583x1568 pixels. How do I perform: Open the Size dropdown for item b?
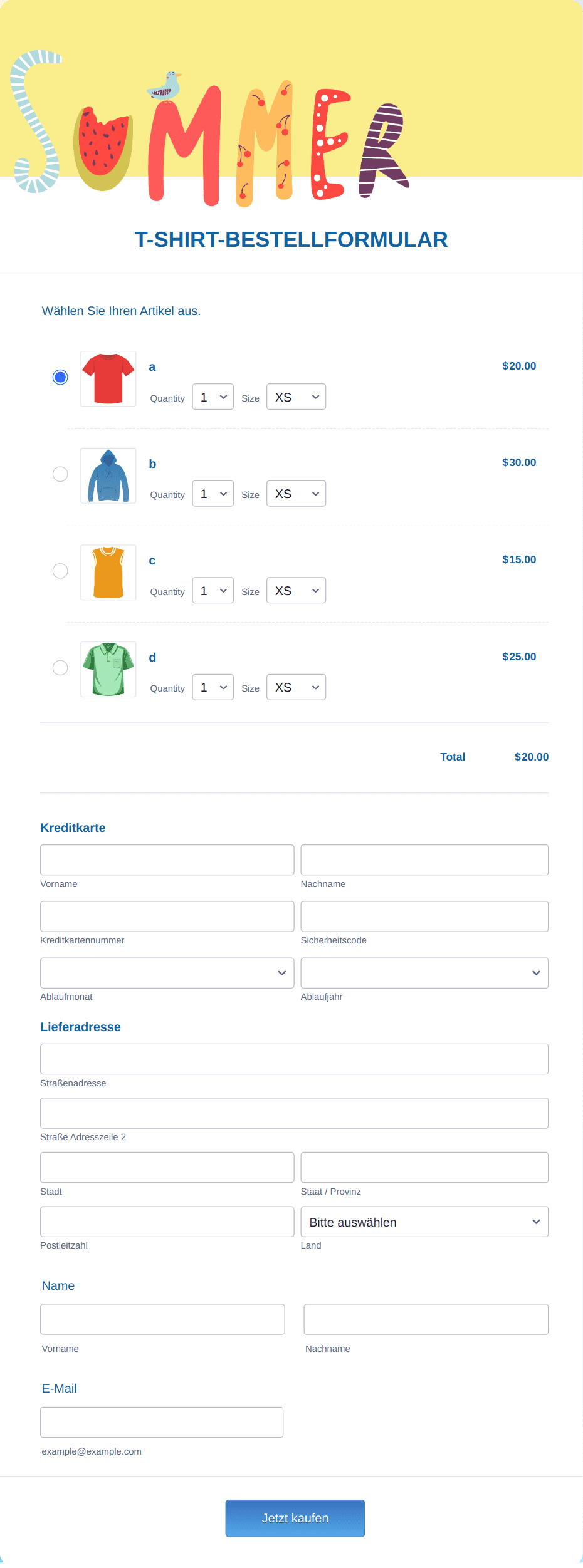click(296, 494)
